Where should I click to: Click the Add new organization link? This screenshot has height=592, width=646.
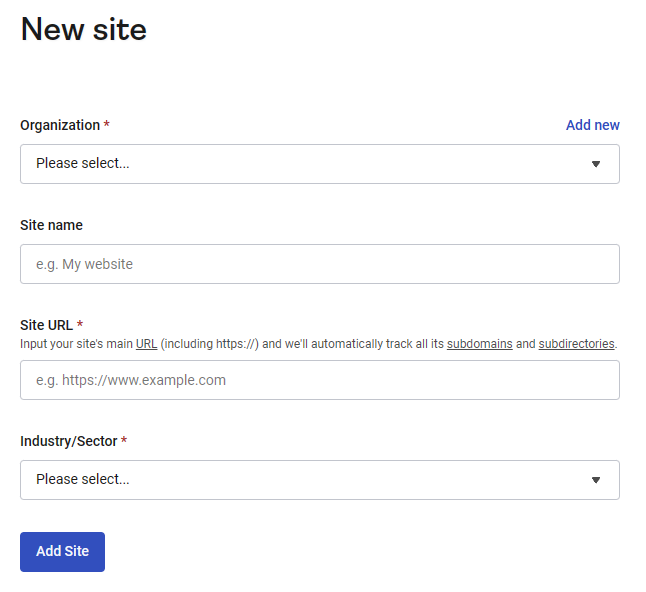(x=592, y=125)
